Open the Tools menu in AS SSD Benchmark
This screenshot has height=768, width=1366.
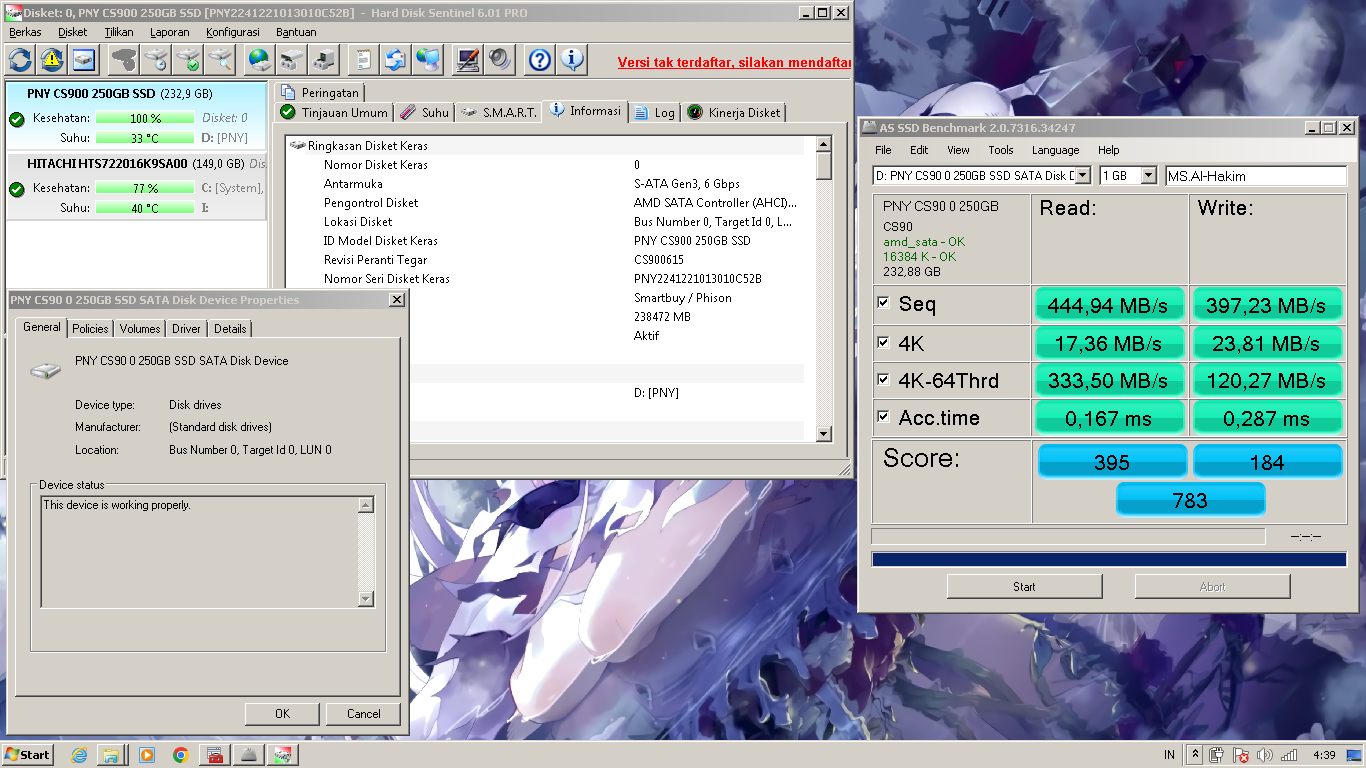pyautogui.click(x=1001, y=150)
